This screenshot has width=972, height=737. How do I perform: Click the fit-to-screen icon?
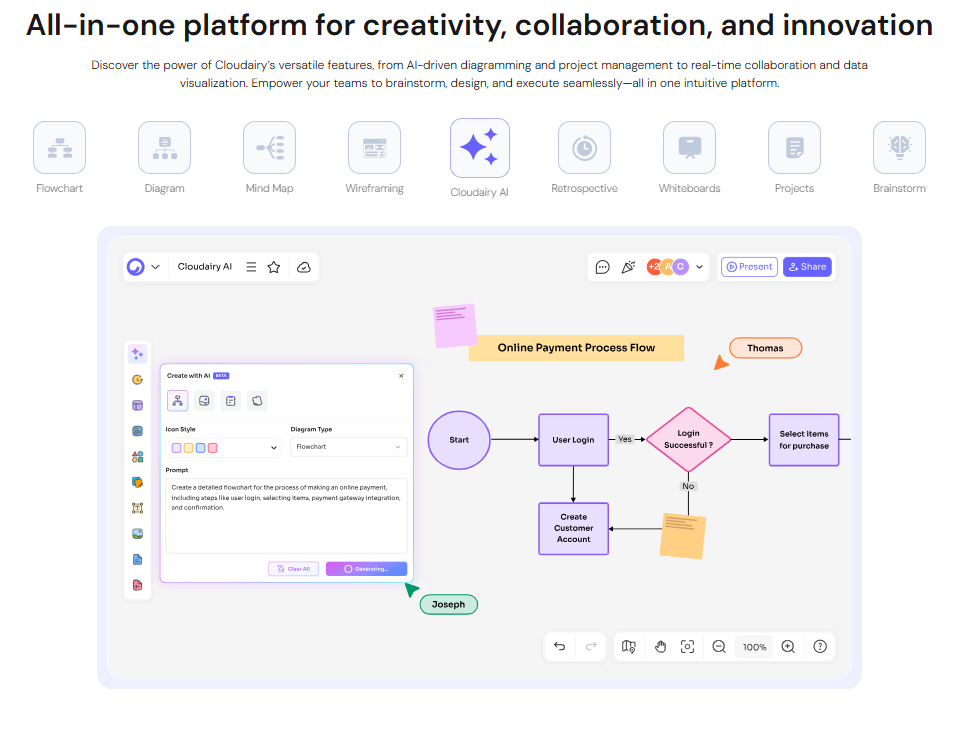(687, 647)
